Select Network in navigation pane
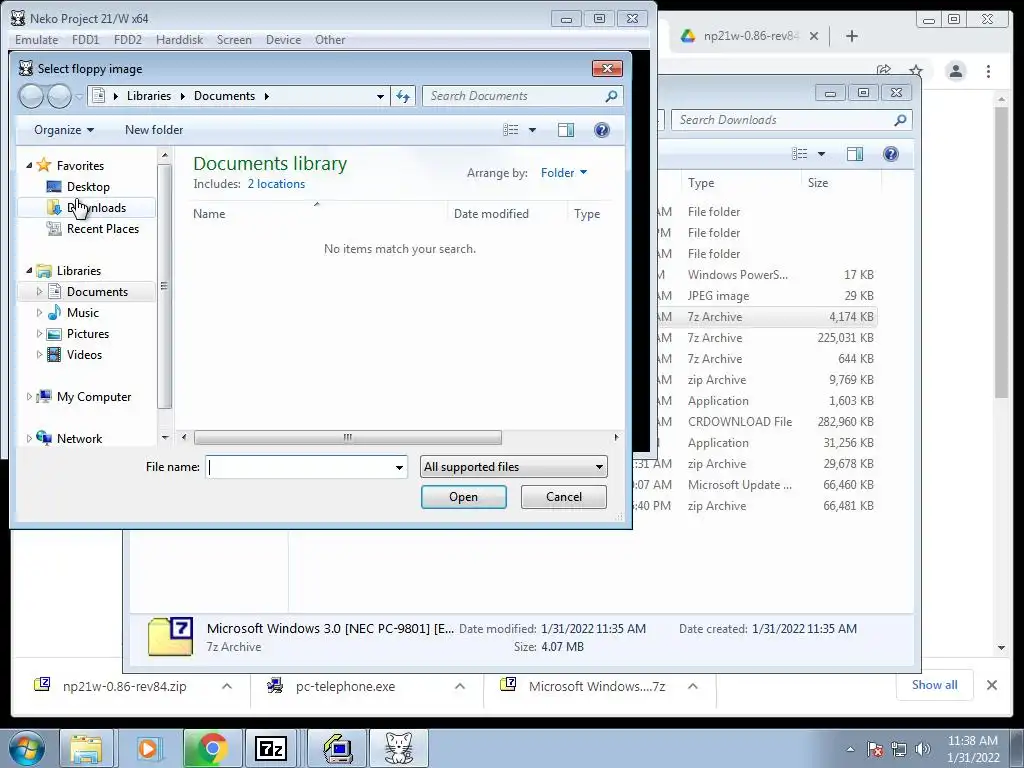Viewport: 1024px width, 768px height. point(79,439)
